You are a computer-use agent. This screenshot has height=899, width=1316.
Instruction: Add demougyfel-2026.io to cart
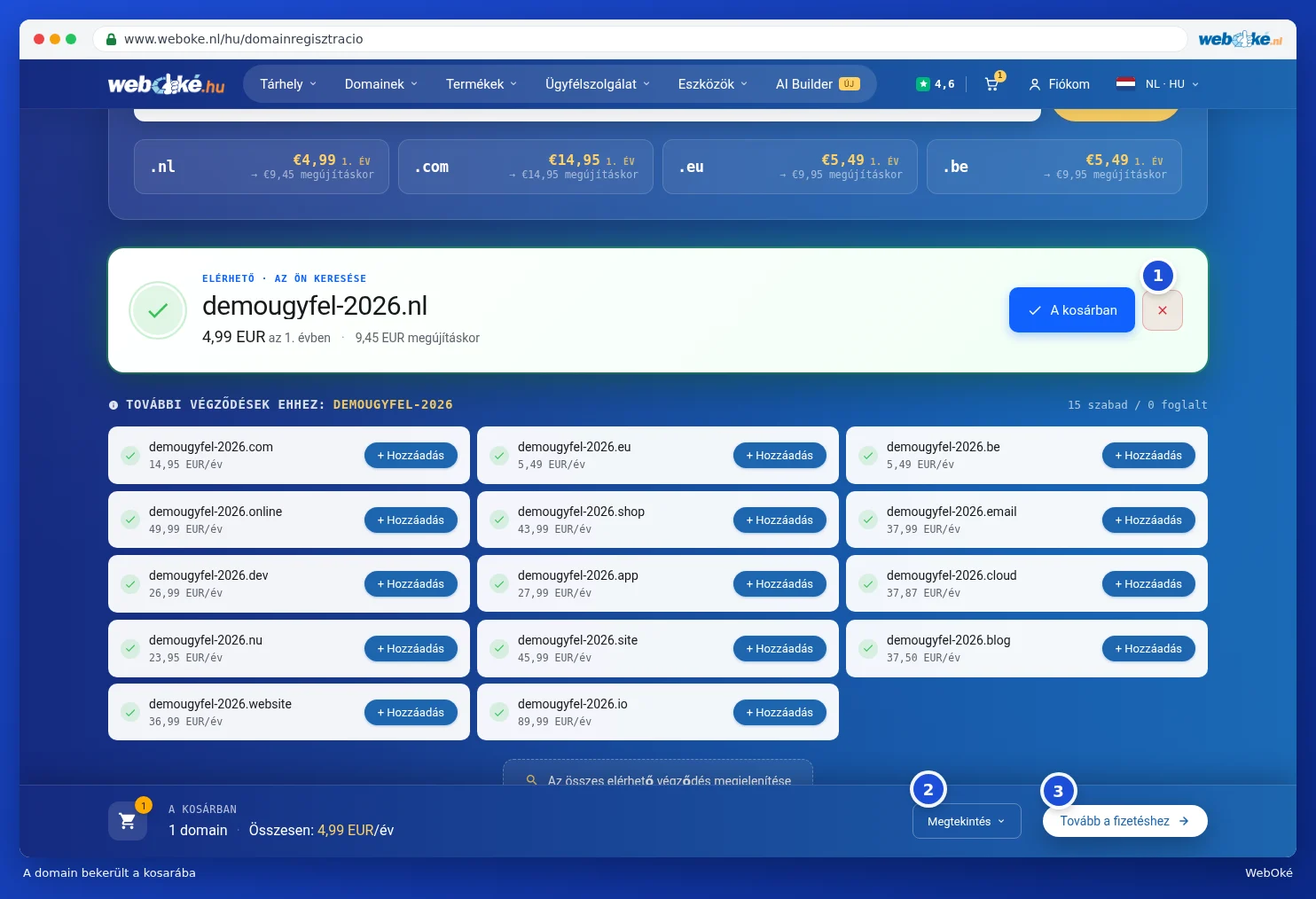(x=779, y=713)
